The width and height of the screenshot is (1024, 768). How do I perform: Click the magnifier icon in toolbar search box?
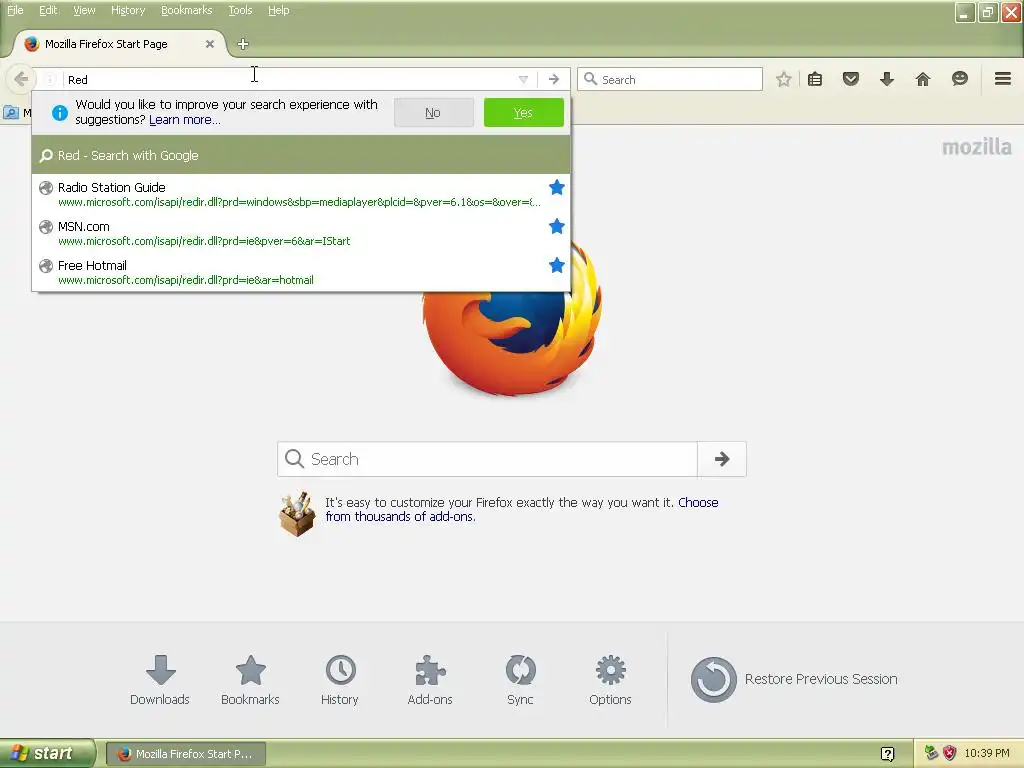tap(590, 79)
